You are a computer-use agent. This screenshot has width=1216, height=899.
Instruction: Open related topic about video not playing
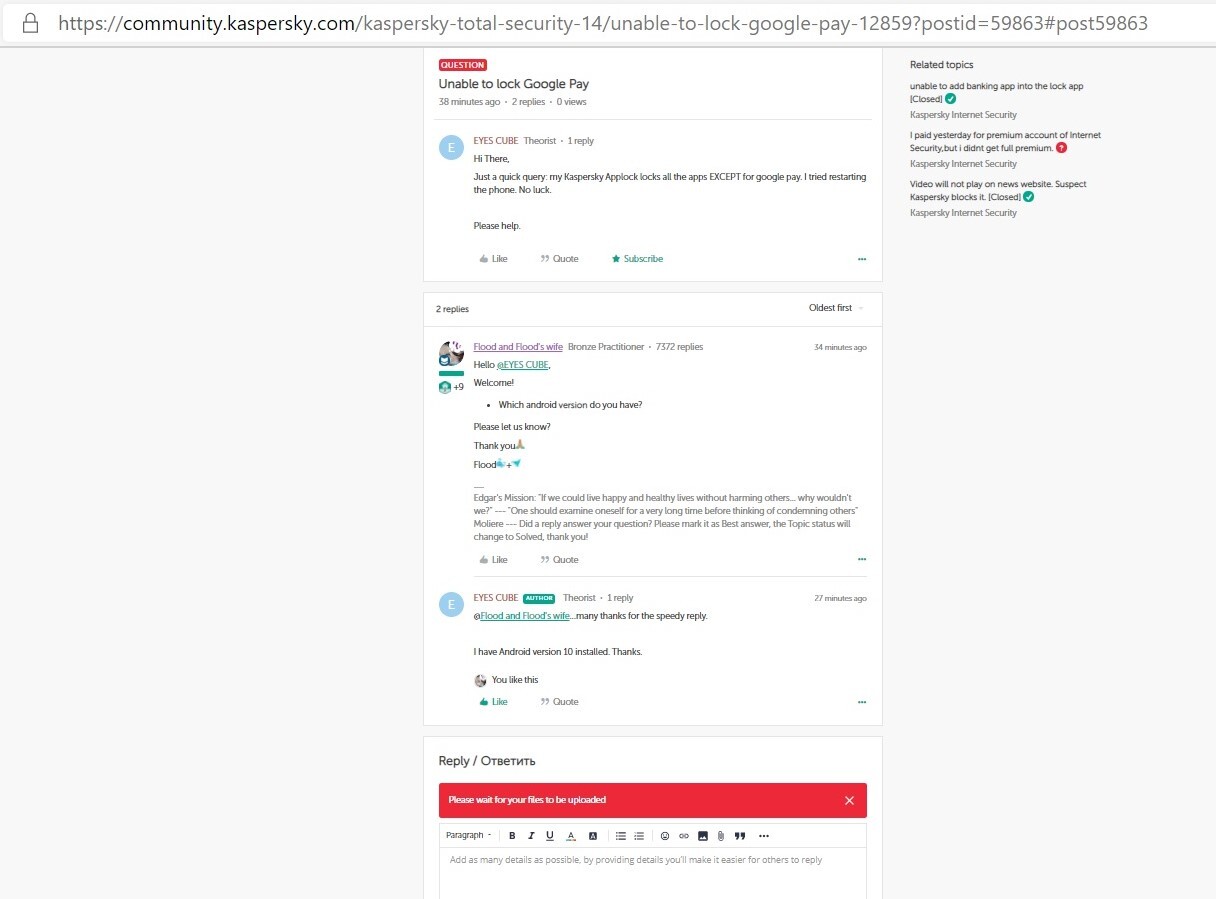(x=998, y=190)
